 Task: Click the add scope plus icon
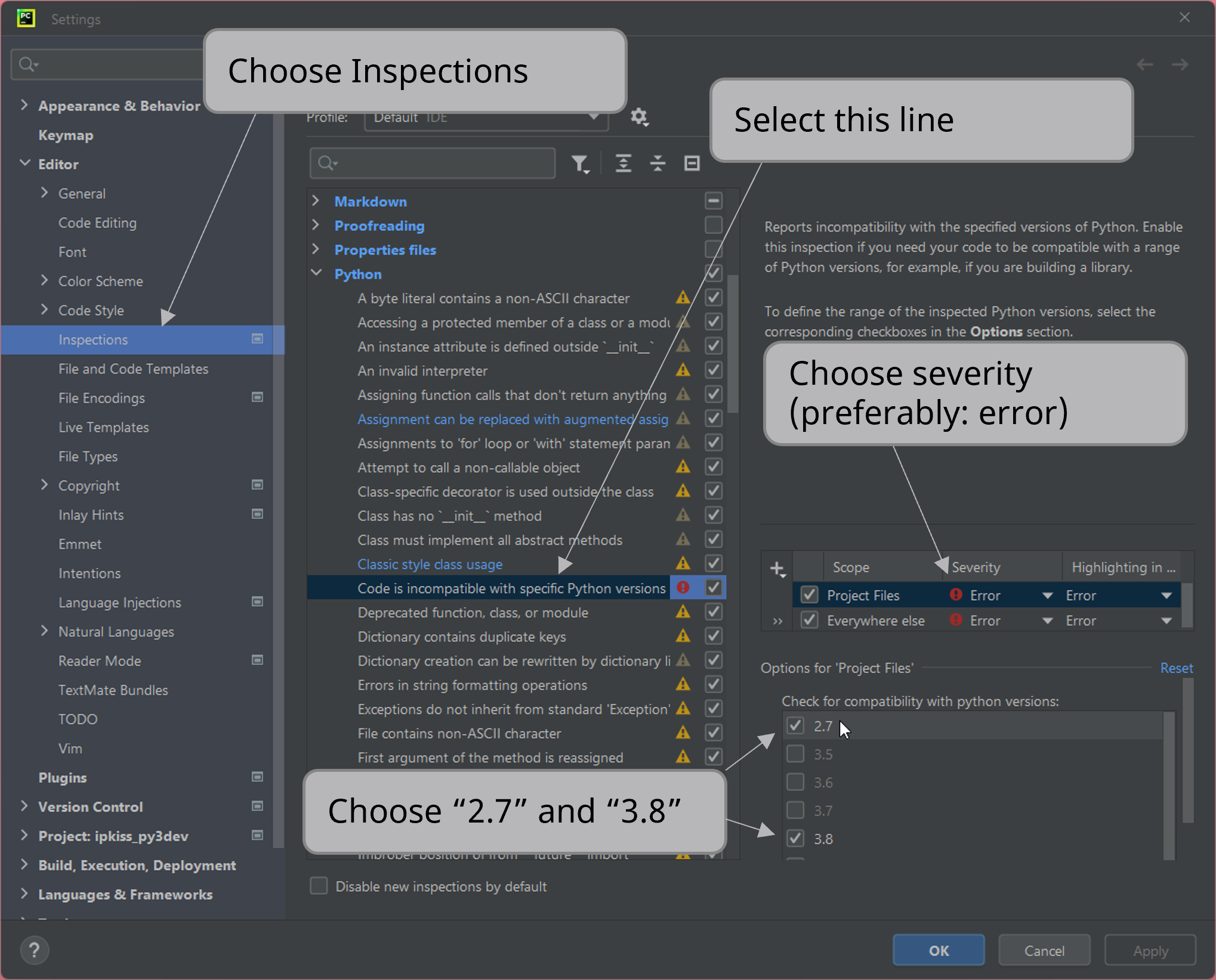[x=777, y=569]
